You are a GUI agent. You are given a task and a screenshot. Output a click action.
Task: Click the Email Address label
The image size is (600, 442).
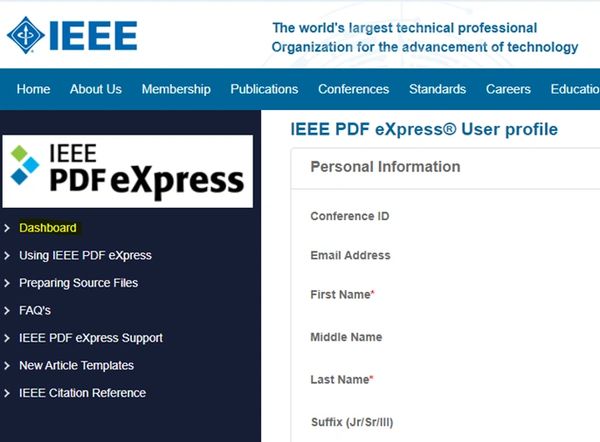351,255
